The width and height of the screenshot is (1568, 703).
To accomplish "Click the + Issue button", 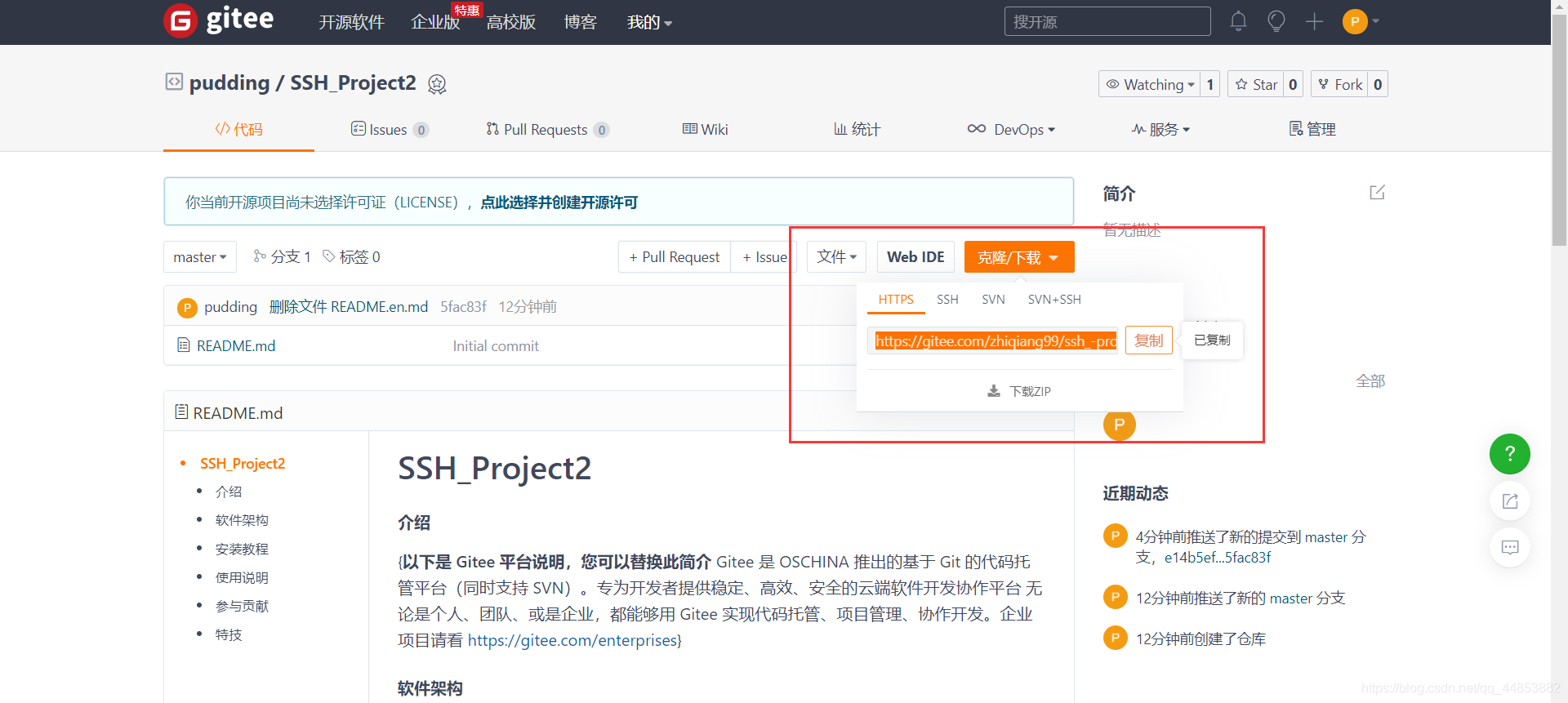I will point(764,257).
